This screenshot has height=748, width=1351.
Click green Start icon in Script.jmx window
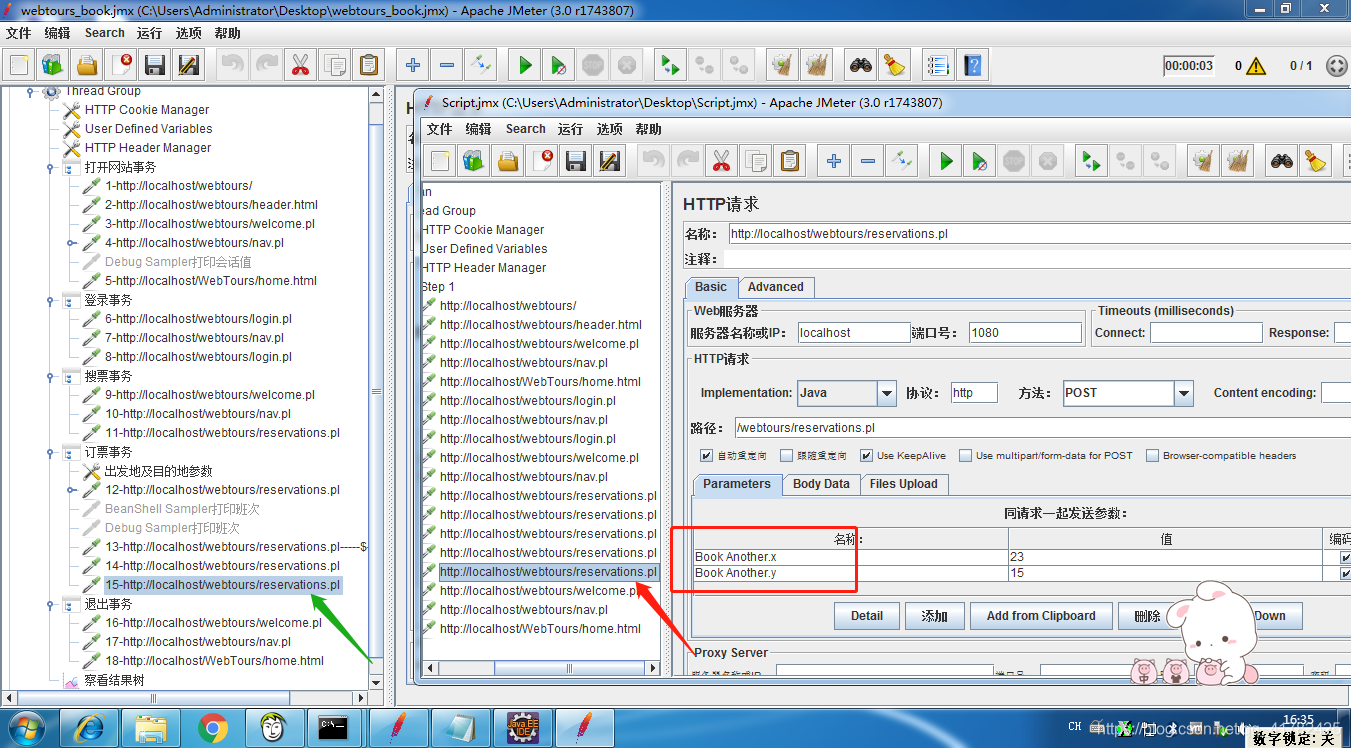click(946, 160)
